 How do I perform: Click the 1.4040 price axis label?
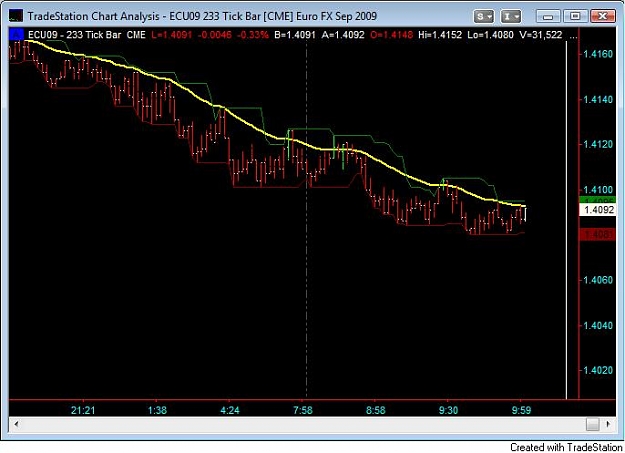[598, 325]
